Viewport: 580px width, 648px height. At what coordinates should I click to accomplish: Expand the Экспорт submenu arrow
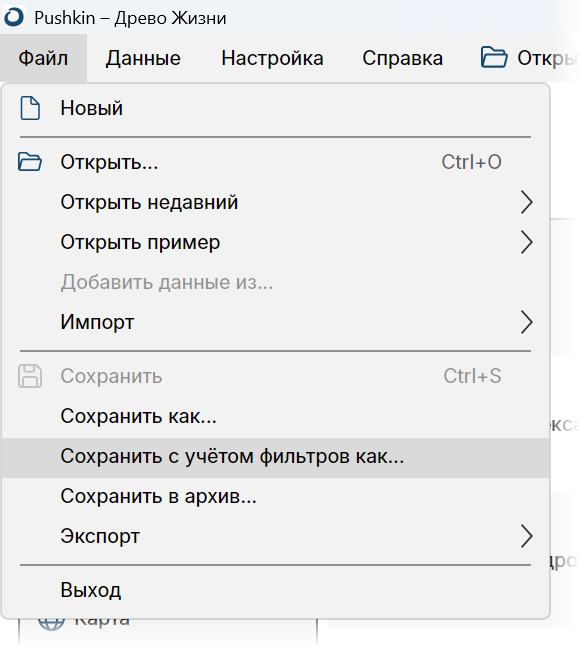[526, 536]
